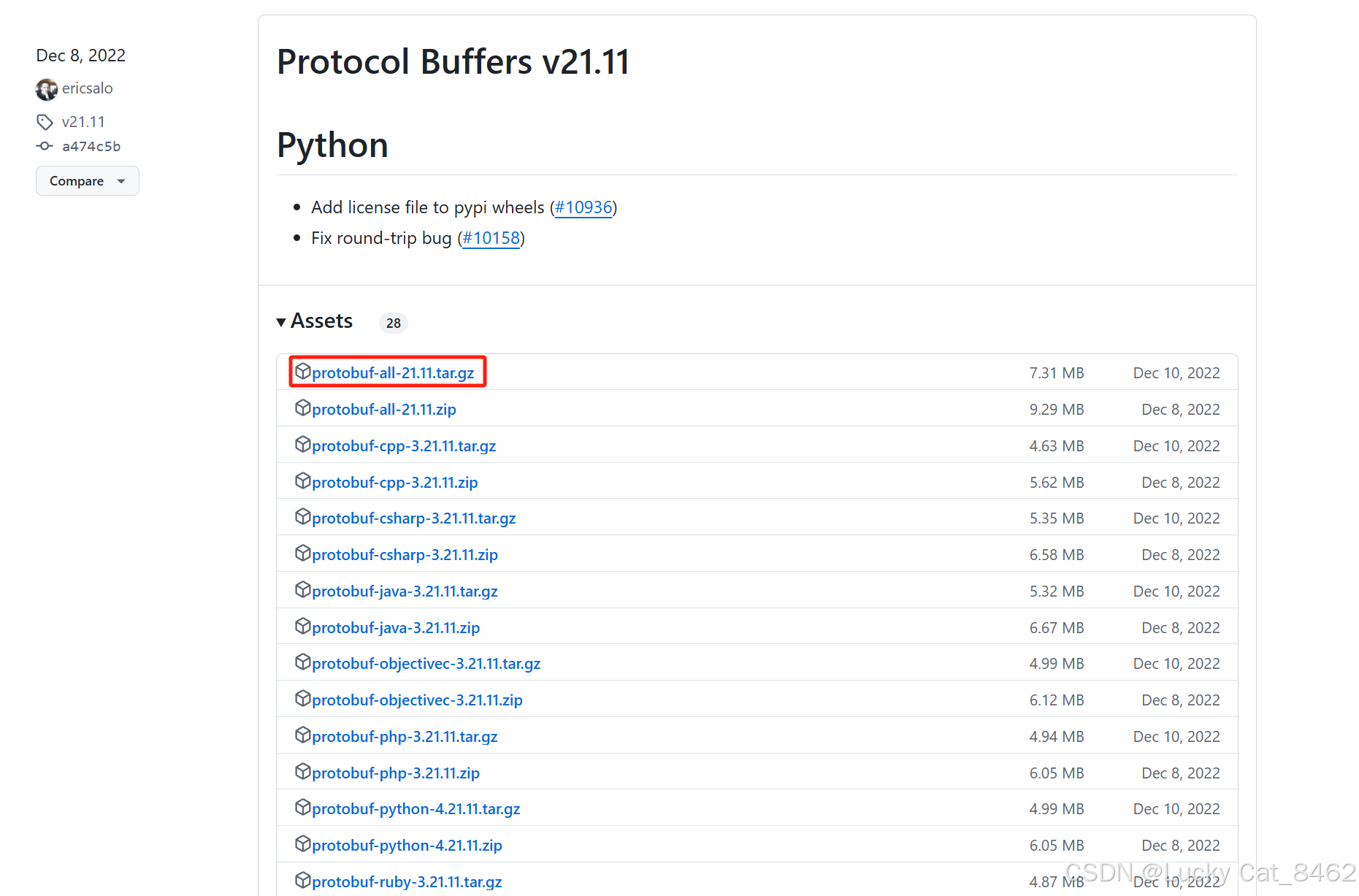Open the Compare dropdown button

point(88,181)
